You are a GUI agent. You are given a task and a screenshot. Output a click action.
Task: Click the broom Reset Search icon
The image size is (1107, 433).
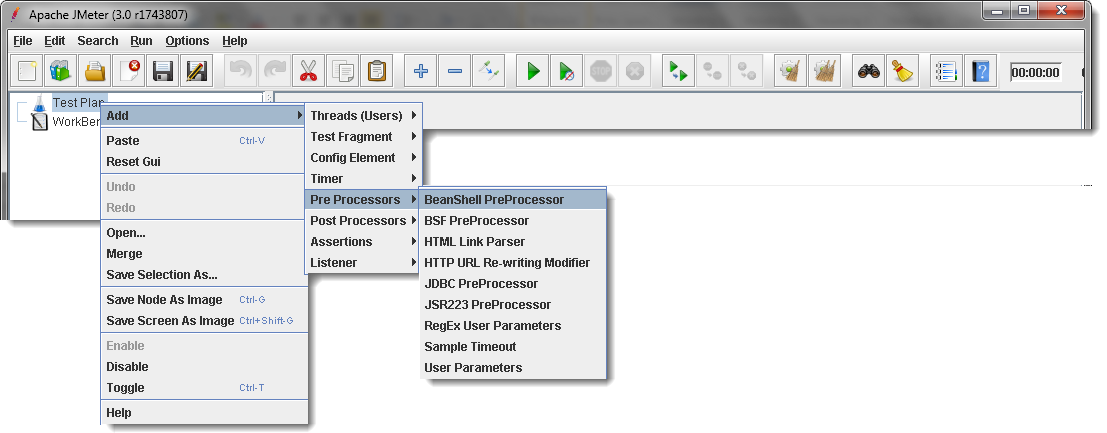pyautogui.click(x=903, y=72)
